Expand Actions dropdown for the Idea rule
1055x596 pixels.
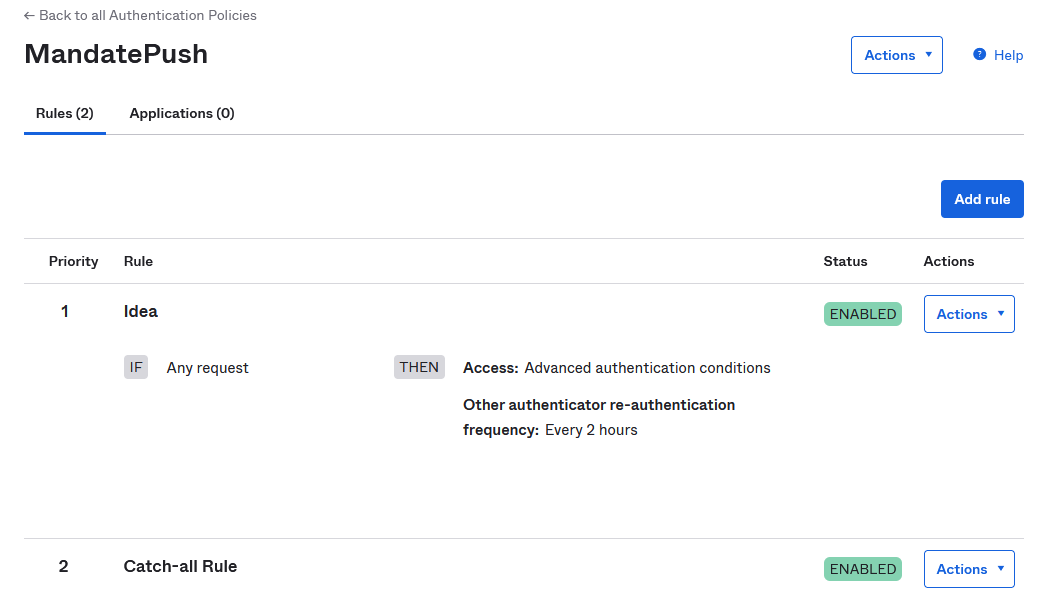(x=968, y=314)
